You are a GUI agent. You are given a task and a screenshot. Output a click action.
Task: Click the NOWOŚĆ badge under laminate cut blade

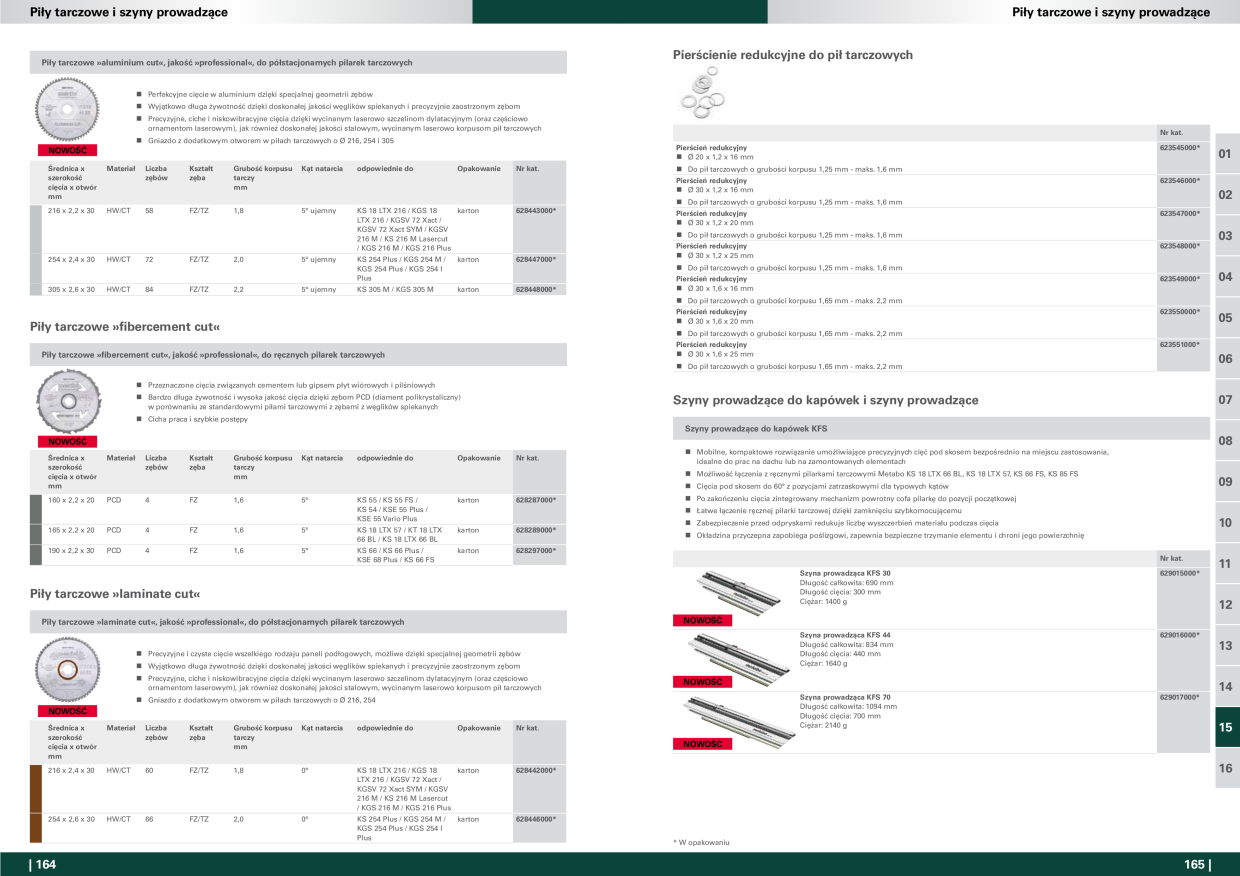[x=67, y=711]
